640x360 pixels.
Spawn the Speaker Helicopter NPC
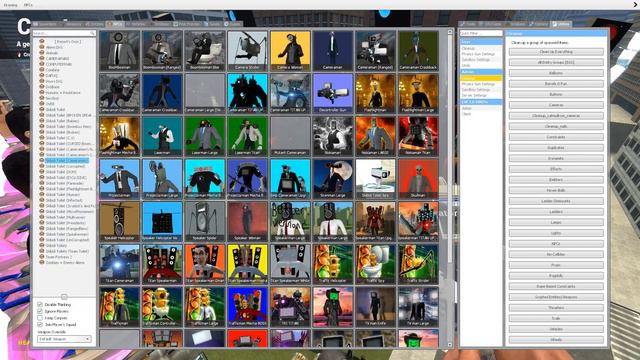(x=119, y=221)
